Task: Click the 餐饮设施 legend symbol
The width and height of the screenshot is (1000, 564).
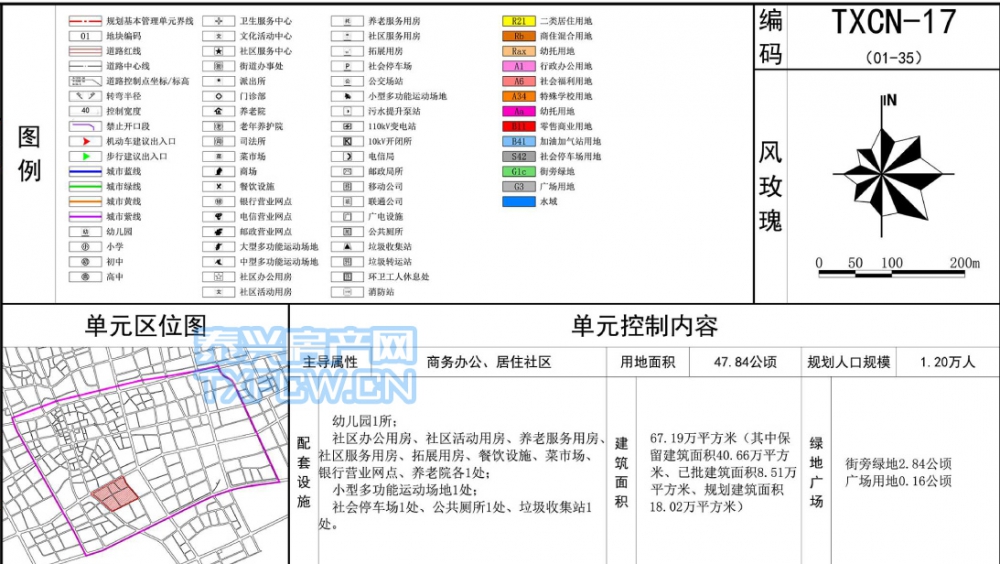Action: pyautogui.click(x=219, y=186)
